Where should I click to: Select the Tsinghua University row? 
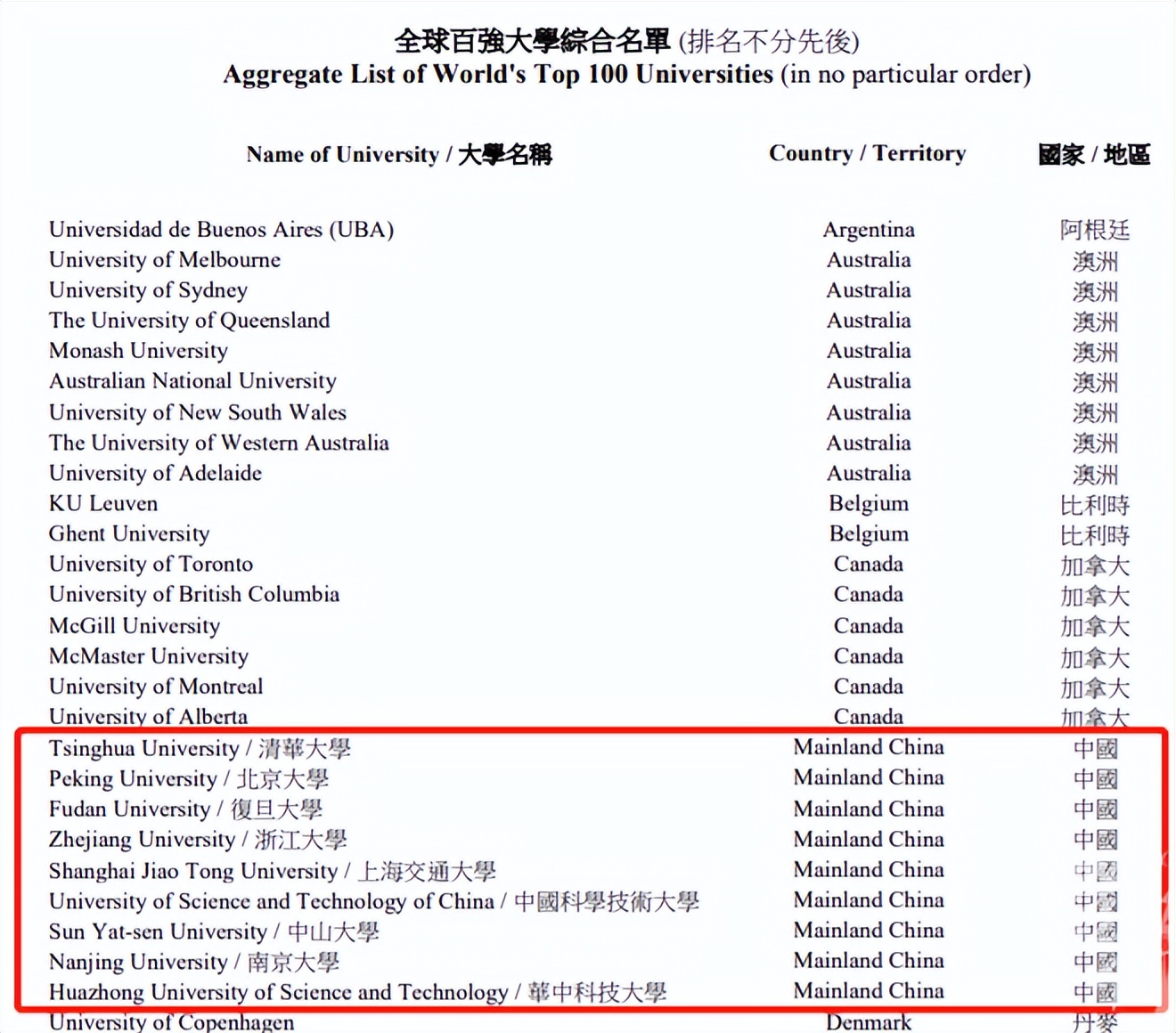199,748
